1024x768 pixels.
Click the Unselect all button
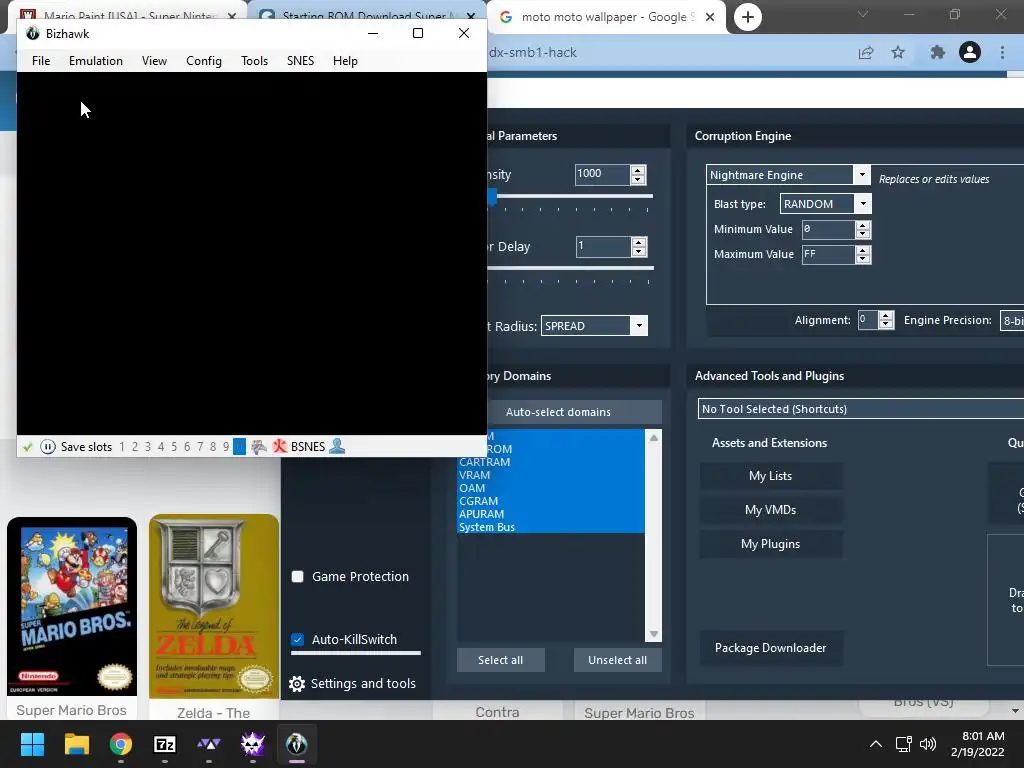tap(617, 660)
